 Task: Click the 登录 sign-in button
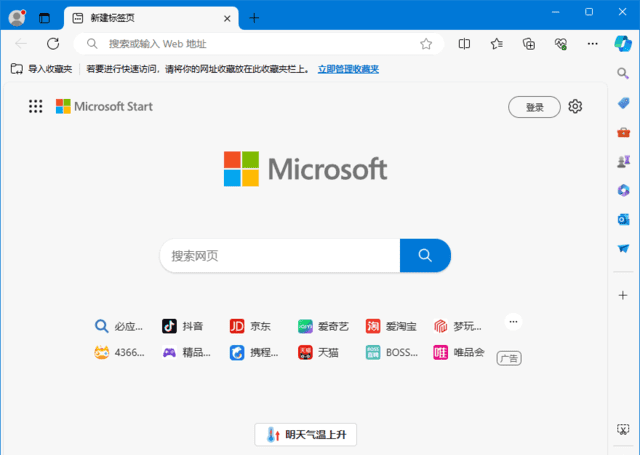(534, 107)
